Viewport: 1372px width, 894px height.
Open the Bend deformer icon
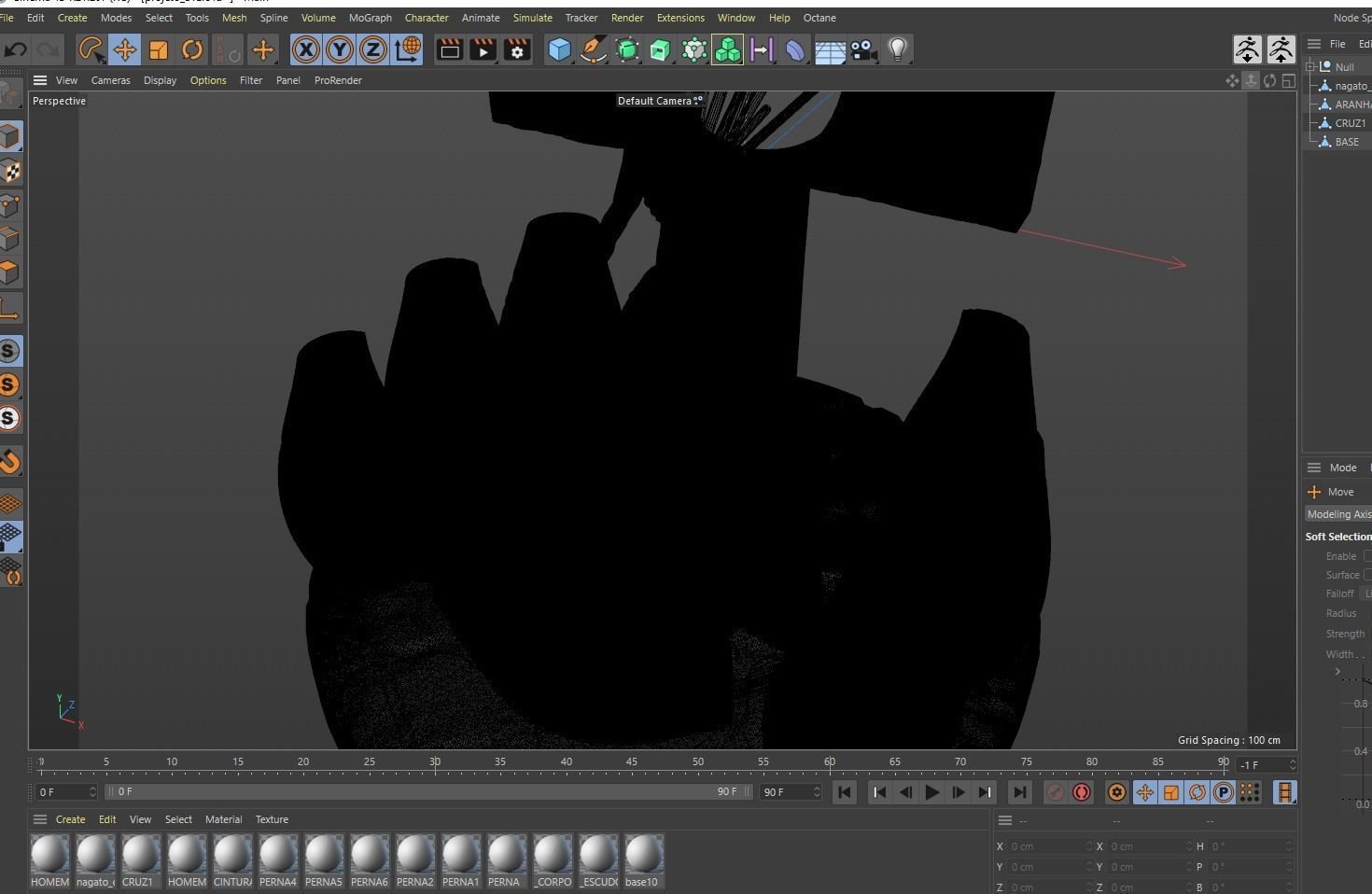pyautogui.click(x=795, y=49)
